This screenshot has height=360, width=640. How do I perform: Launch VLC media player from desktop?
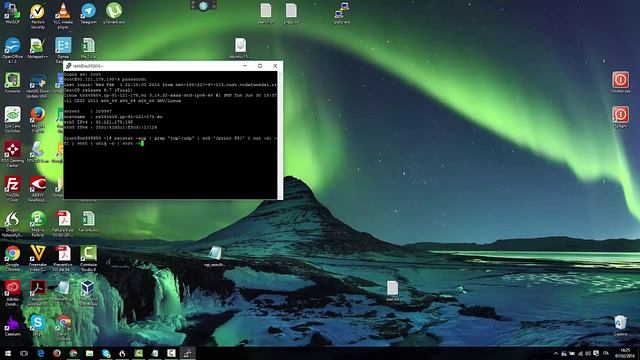[63, 16]
